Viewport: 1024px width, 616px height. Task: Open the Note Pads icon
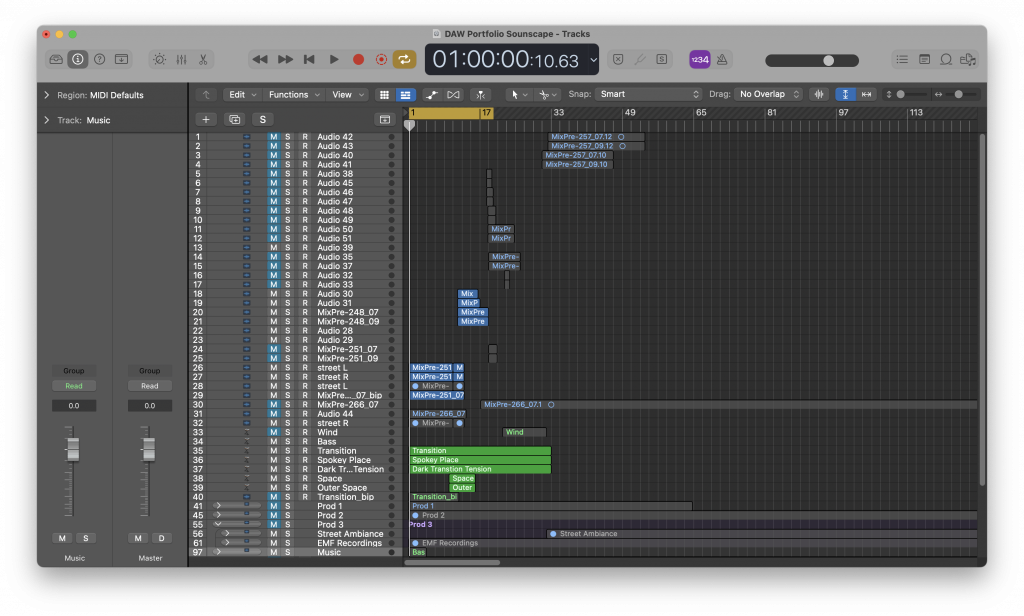pyautogui.click(x=924, y=59)
